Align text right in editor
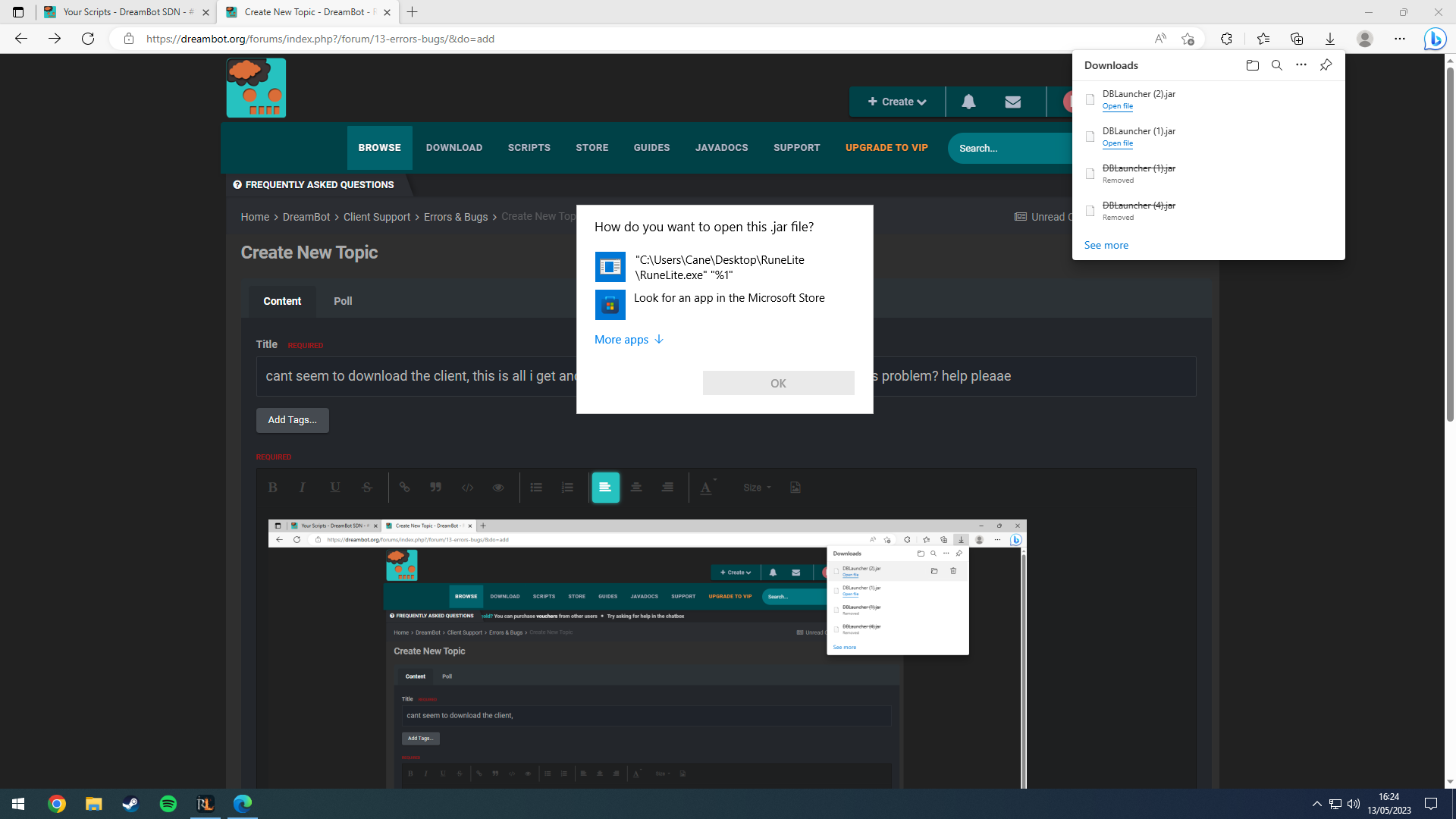The width and height of the screenshot is (1456, 819). click(x=667, y=488)
